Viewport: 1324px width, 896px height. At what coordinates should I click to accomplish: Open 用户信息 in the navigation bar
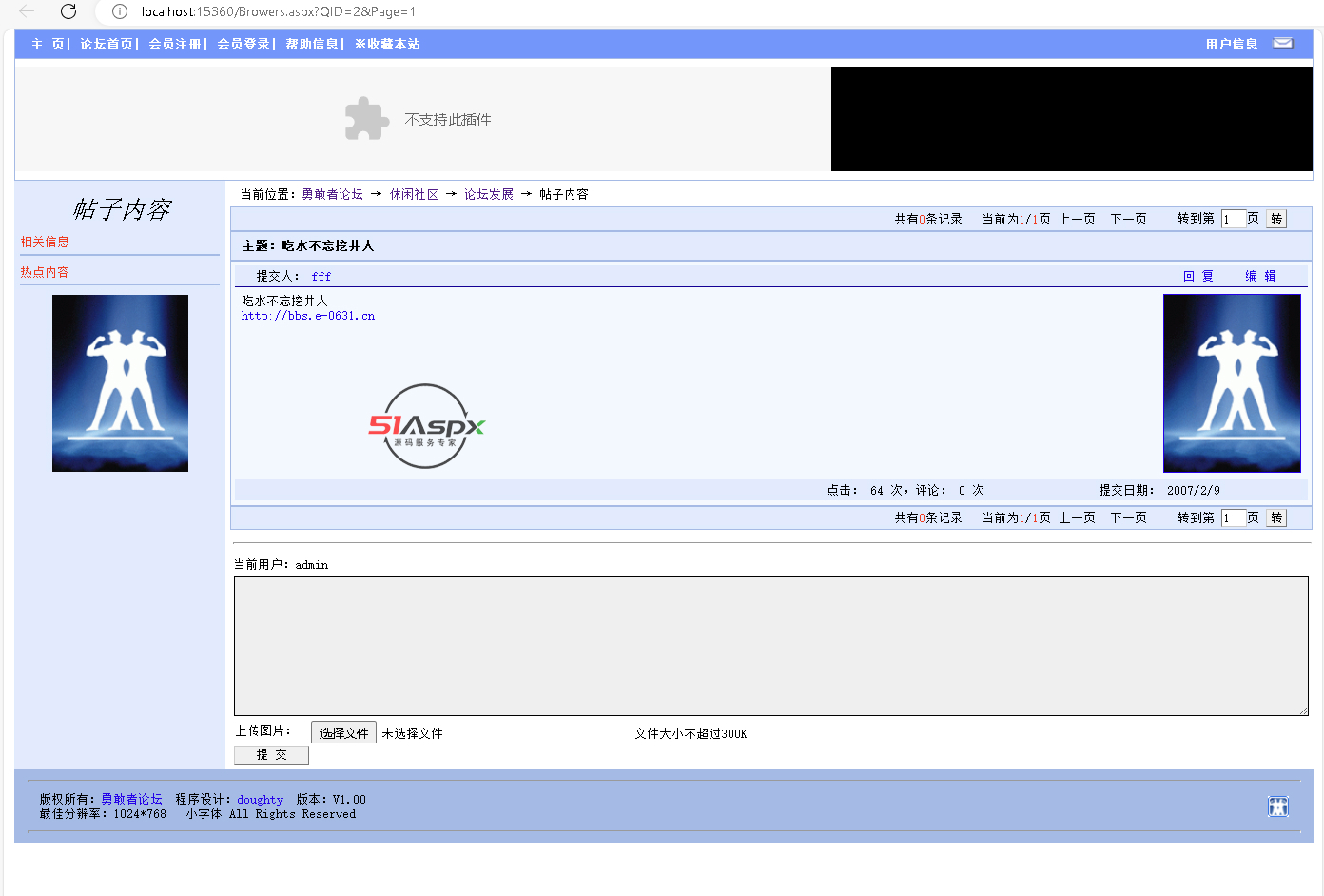pos(1232,44)
